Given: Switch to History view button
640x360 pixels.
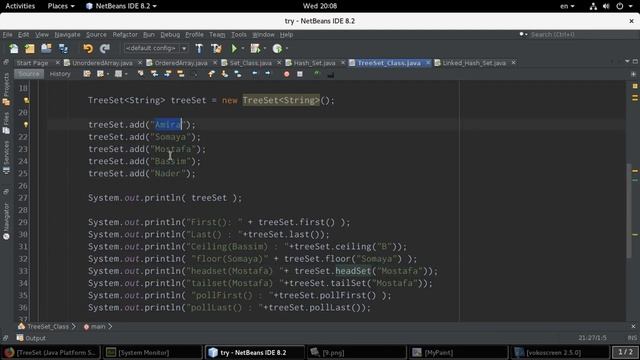Looking at the screenshot, I should point(60,74).
